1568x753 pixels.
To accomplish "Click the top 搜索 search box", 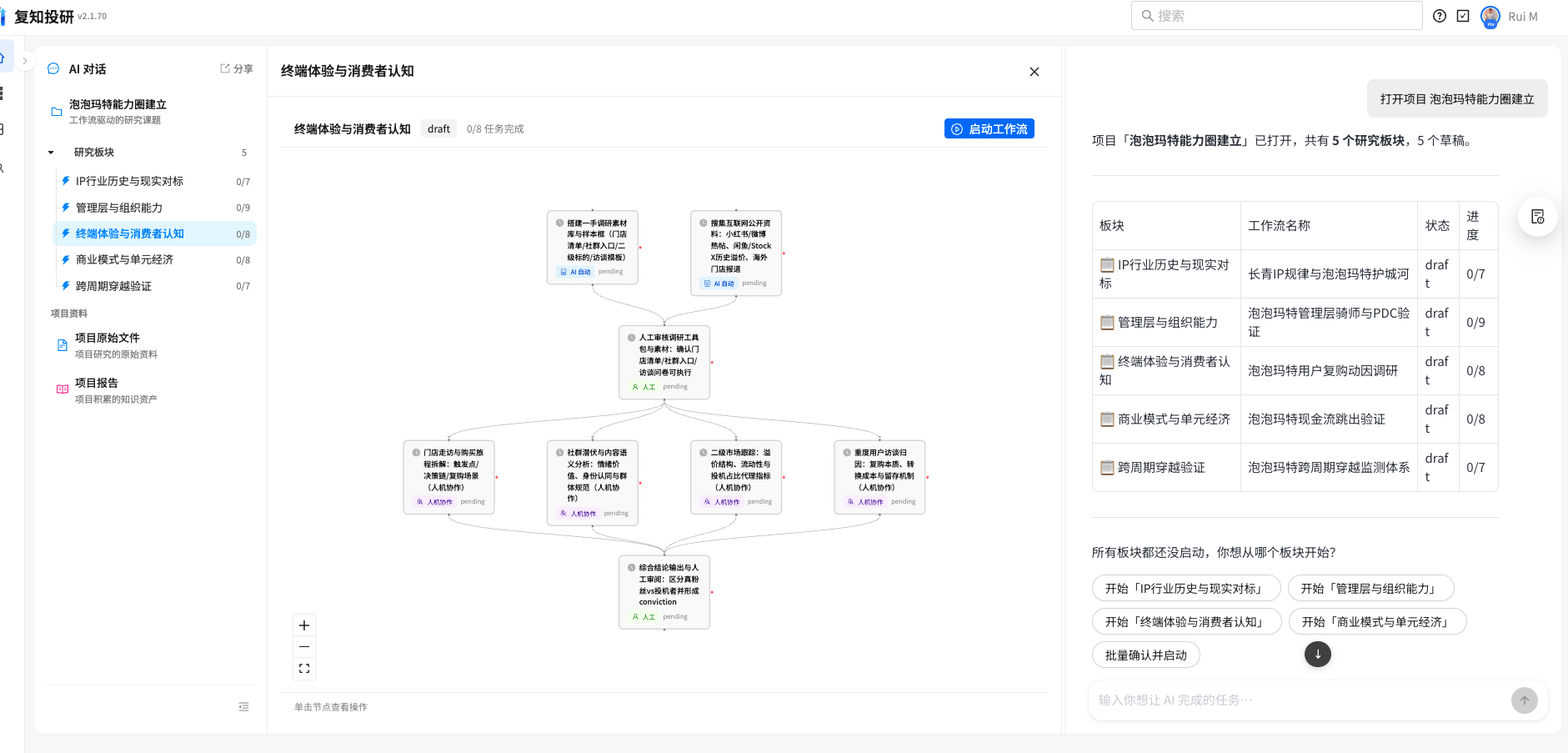I will click(x=1276, y=16).
